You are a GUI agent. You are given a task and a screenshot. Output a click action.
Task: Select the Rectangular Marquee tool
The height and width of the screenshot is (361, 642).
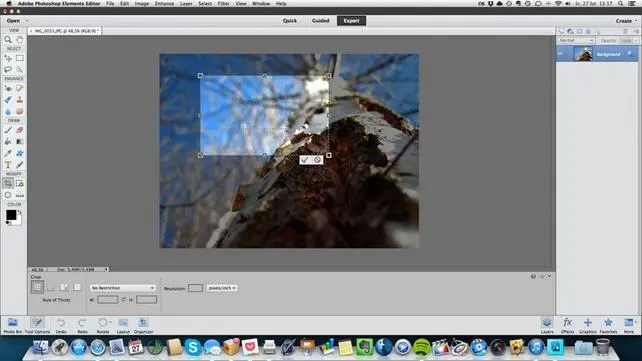pyautogui.click(x=20, y=58)
